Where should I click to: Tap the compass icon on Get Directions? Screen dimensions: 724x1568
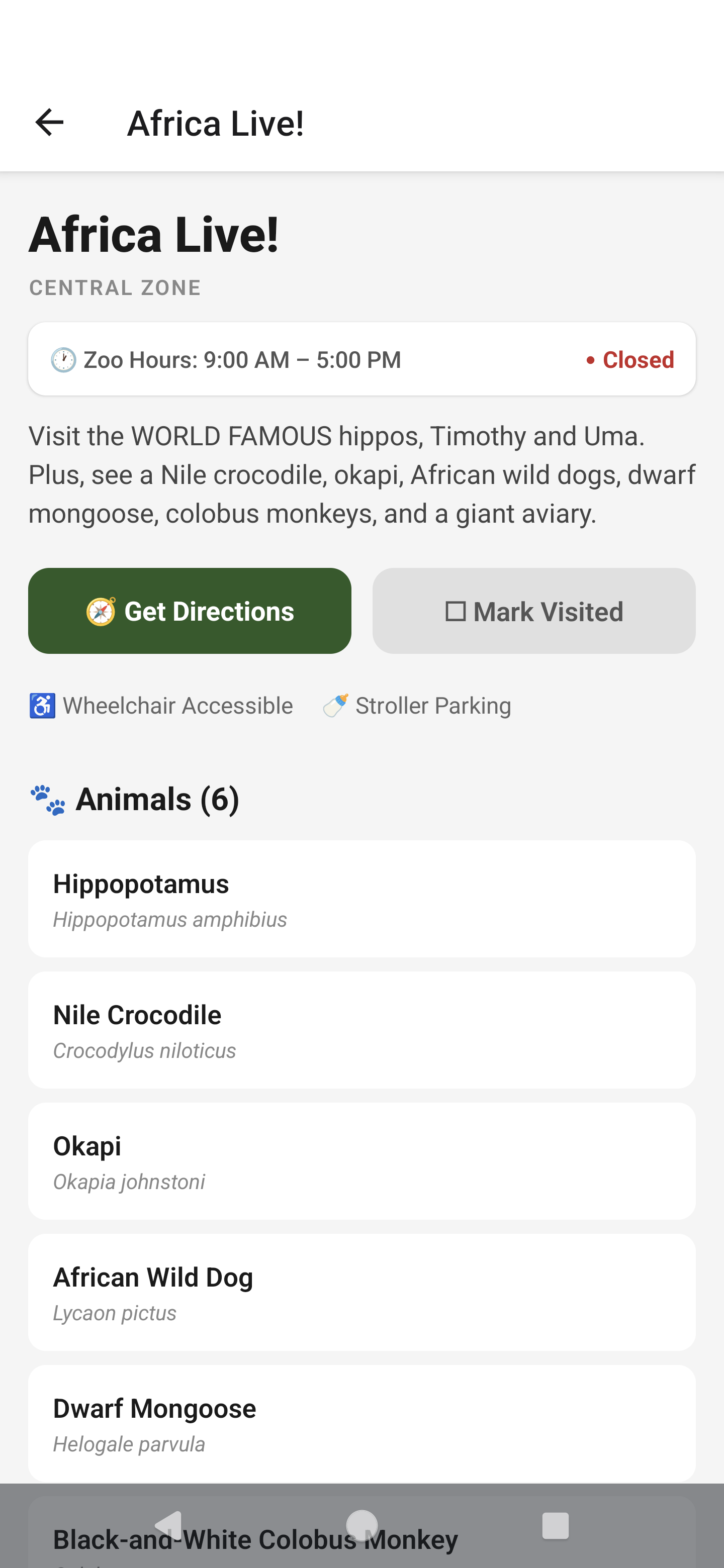coord(101,611)
